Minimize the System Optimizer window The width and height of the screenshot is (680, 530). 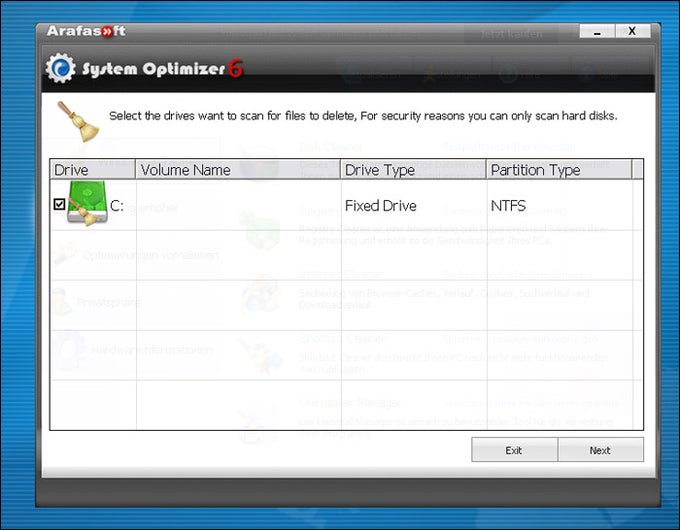[x=597, y=31]
